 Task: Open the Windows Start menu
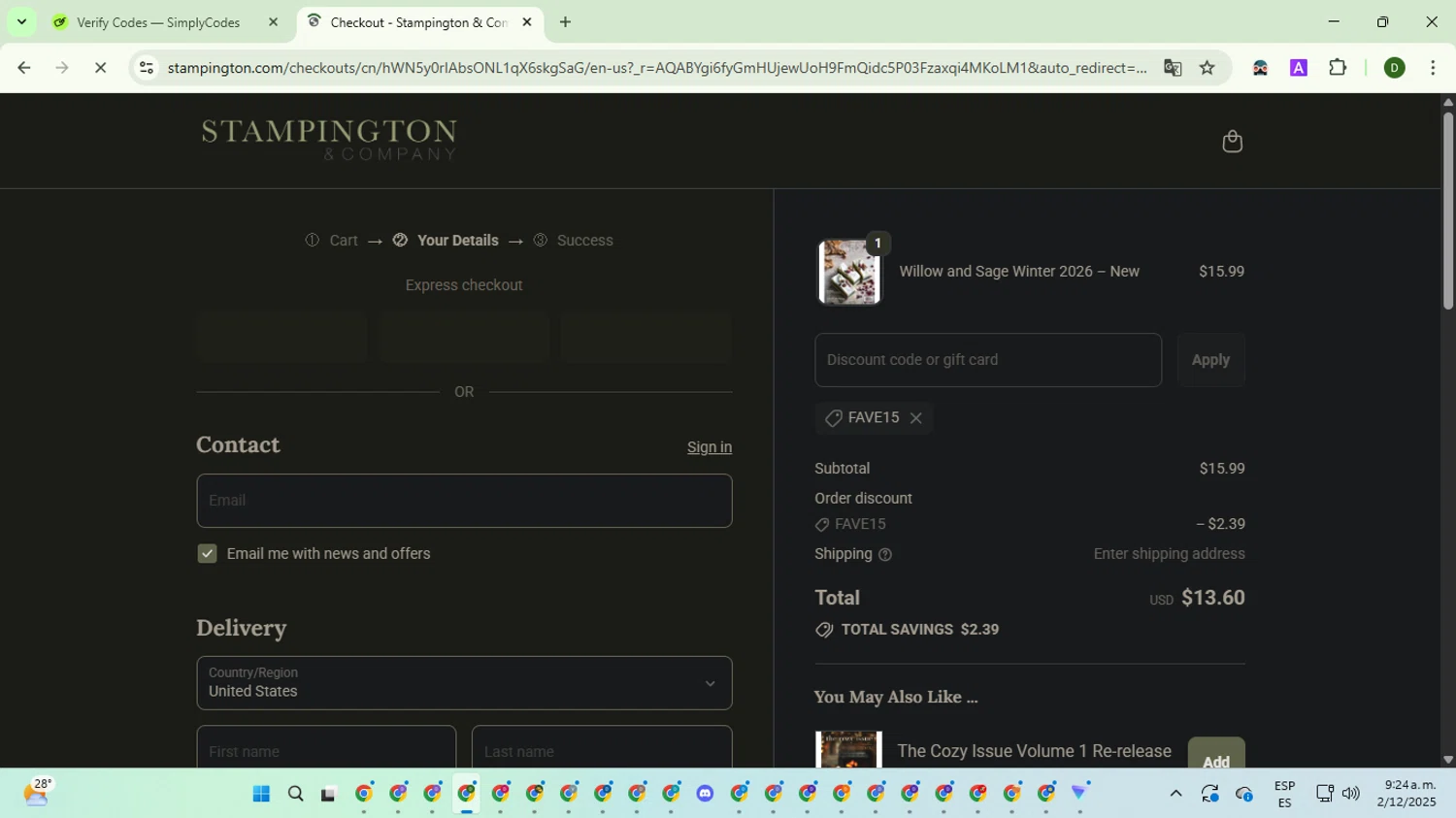[x=261, y=794]
